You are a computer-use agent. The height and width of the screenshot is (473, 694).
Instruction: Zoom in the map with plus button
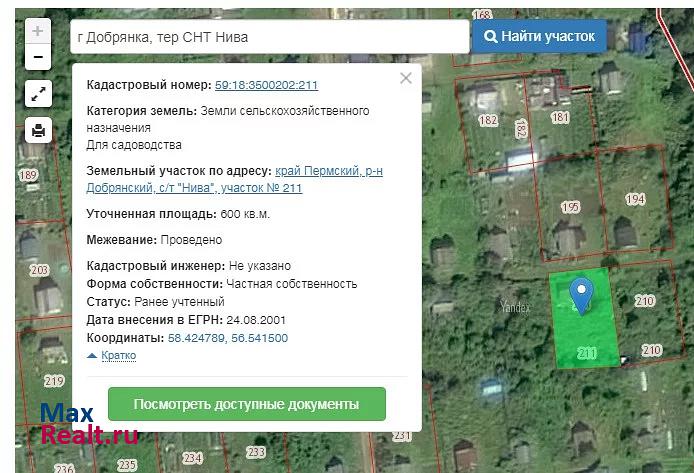(38, 31)
